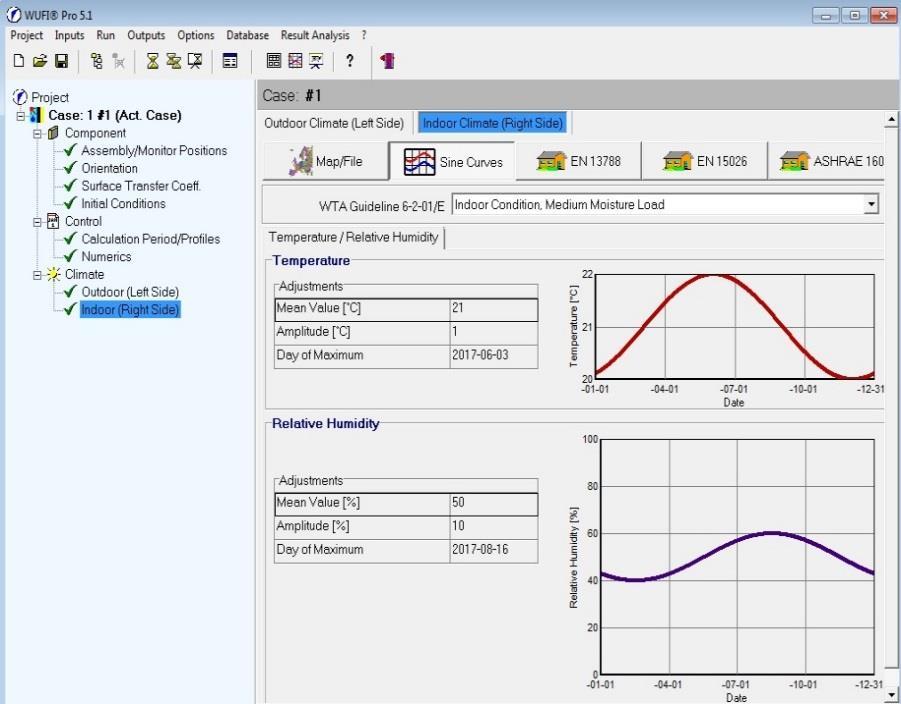Click the exit door toolbar icon
Image resolution: width=901 pixels, height=704 pixels.
pyautogui.click(x=387, y=60)
